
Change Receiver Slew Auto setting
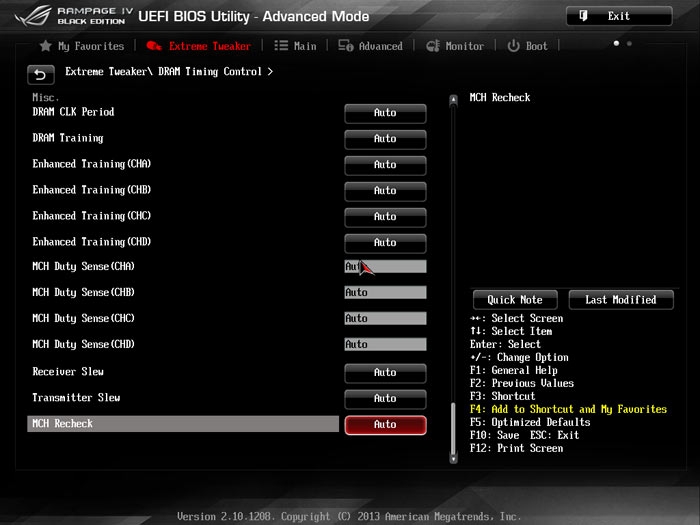385,373
